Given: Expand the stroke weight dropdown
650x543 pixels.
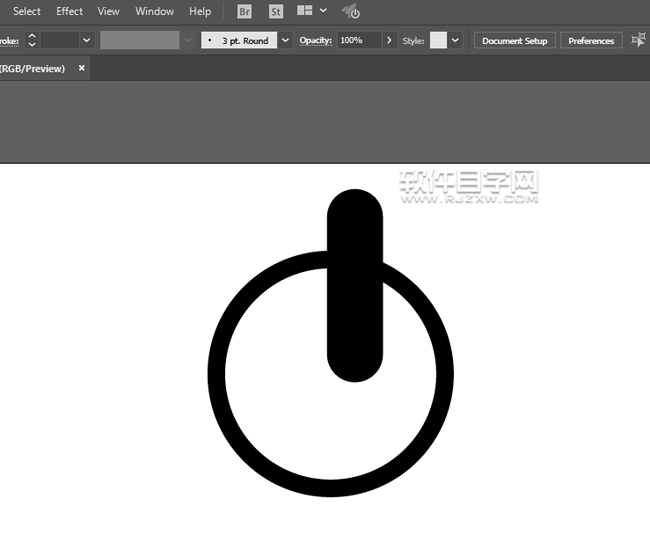Looking at the screenshot, I should (x=86, y=41).
